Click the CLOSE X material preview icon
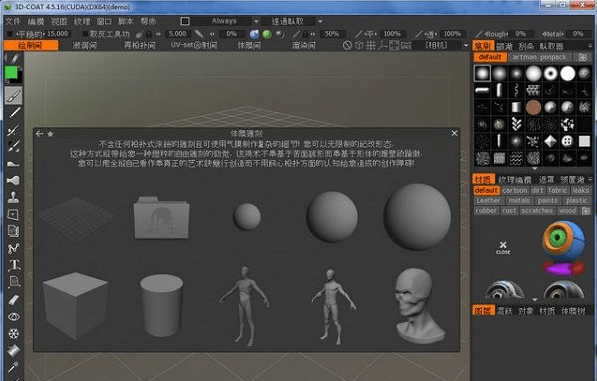This screenshot has height=381, width=597. pos(503,247)
